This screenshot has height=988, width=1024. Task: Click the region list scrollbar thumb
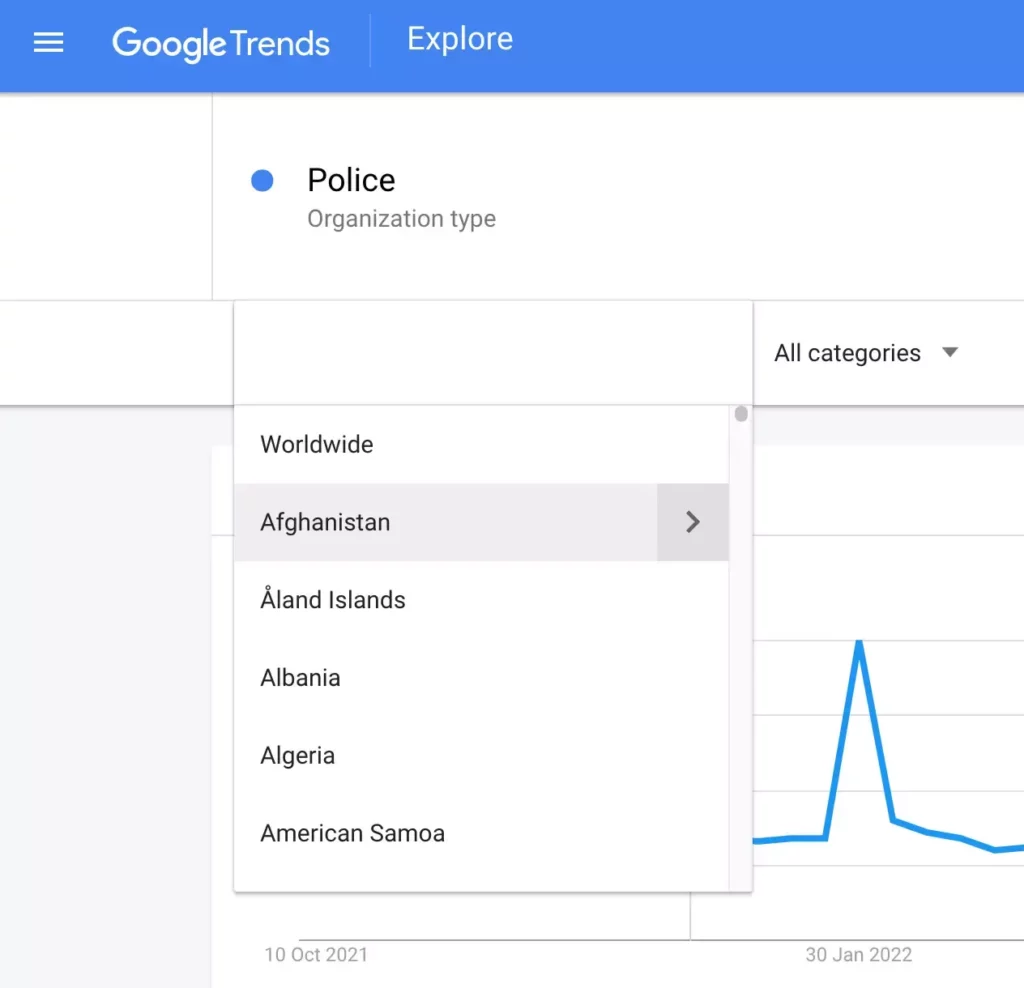pyautogui.click(x=741, y=414)
